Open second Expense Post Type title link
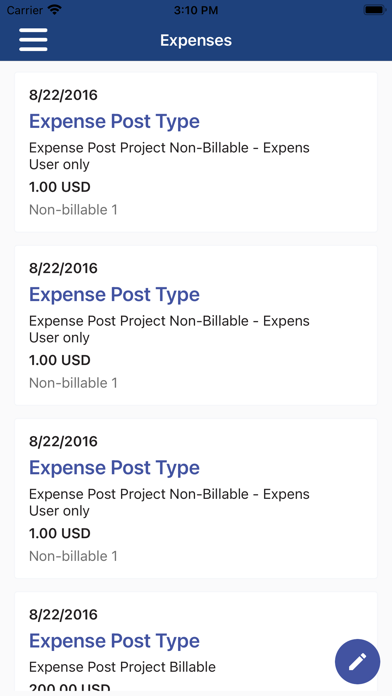The image size is (392, 696). coord(115,294)
